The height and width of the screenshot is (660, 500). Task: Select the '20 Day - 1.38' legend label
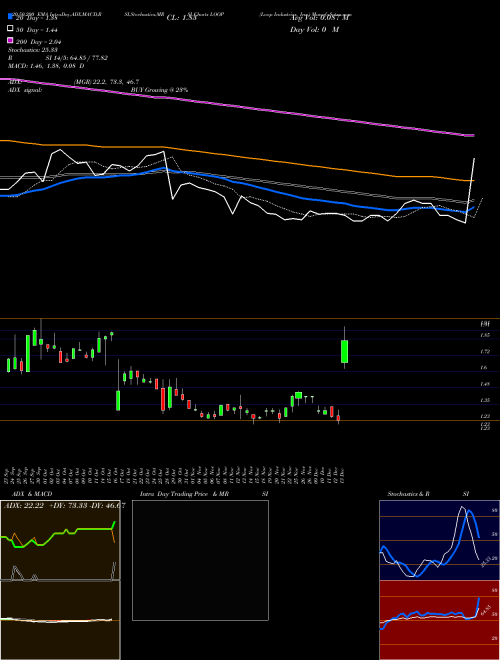[x=36, y=18]
